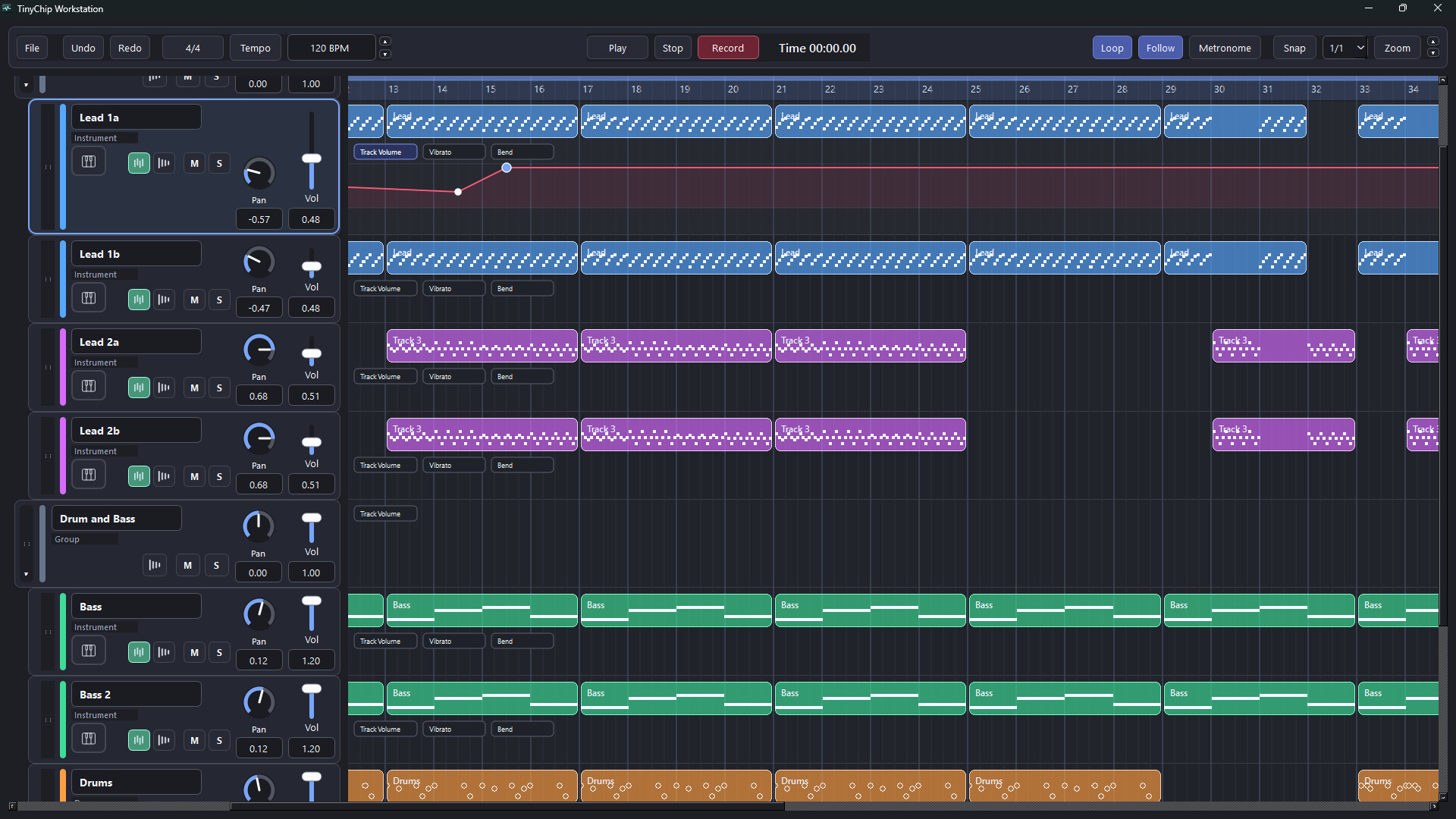The width and height of the screenshot is (1456, 819).
Task: Toggle the Loop button
Action: [x=1112, y=48]
